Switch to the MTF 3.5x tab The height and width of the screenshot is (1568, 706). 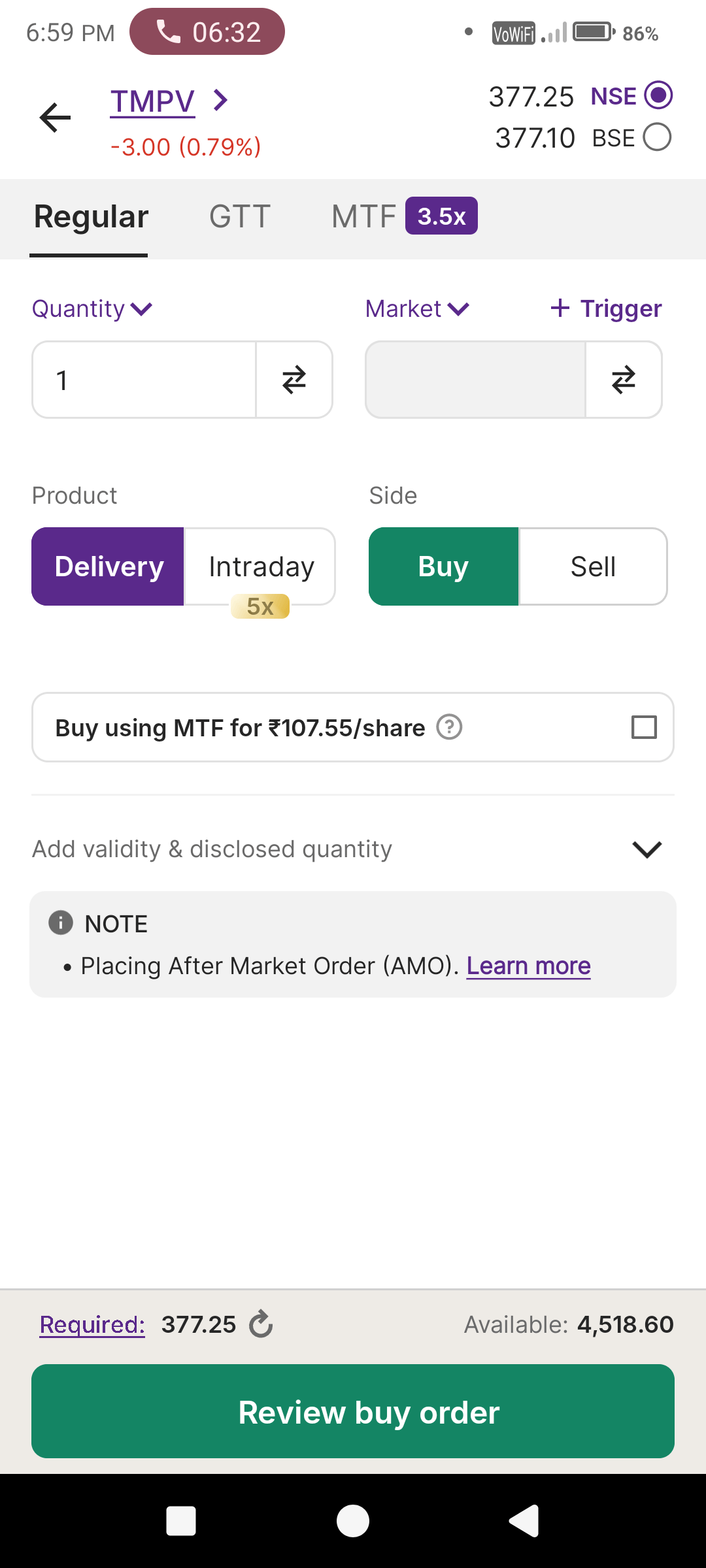pyautogui.click(x=404, y=216)
